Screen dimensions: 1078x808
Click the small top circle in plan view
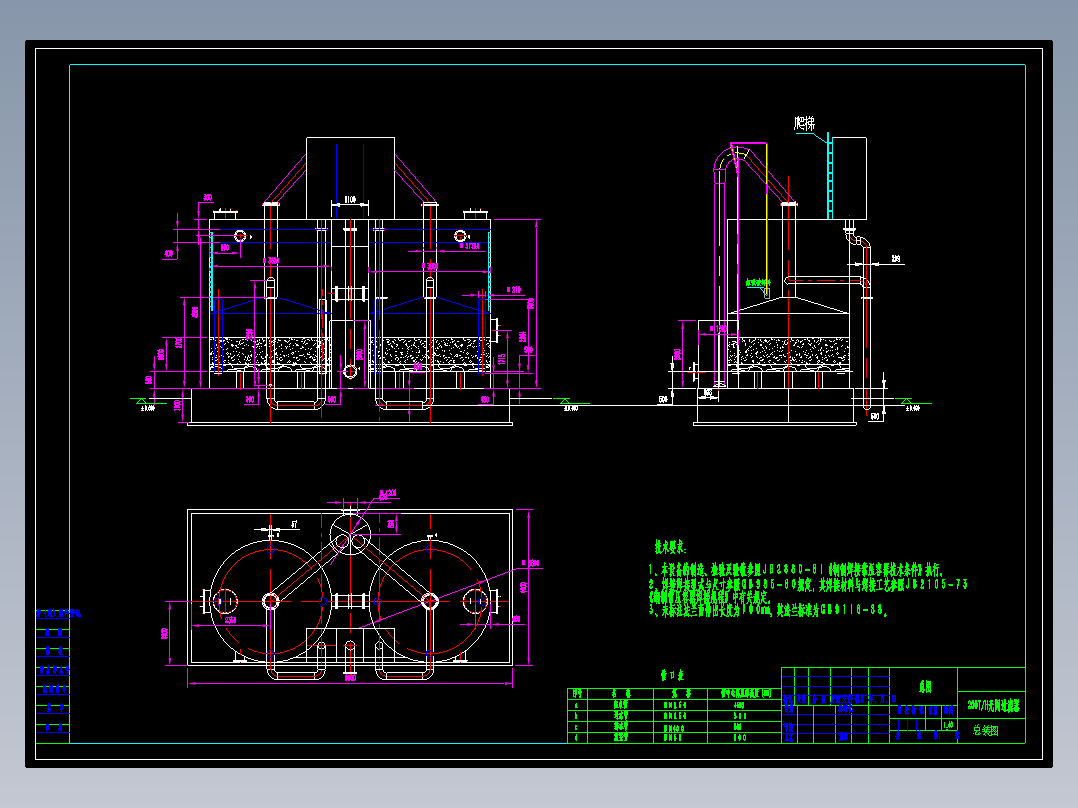(350, 534)
